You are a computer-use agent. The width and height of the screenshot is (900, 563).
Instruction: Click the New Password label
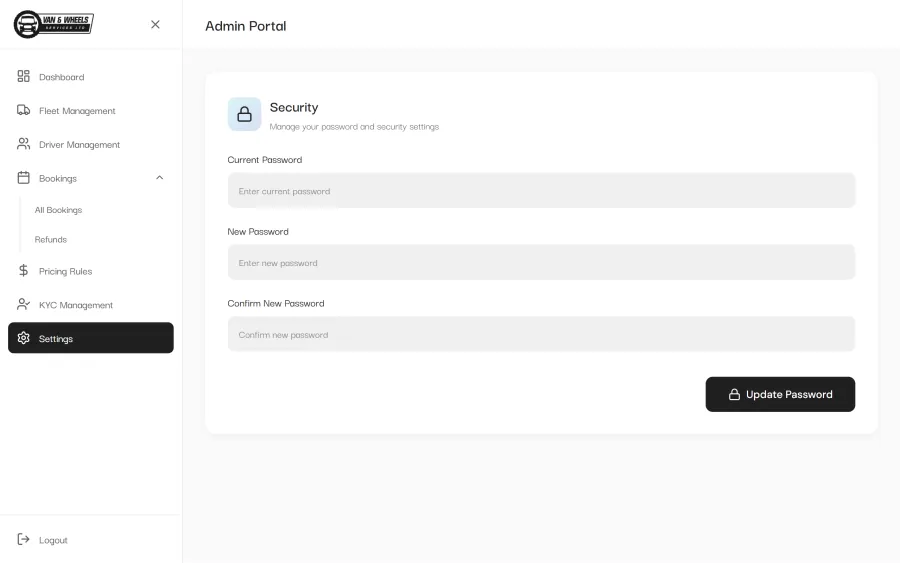258,231
